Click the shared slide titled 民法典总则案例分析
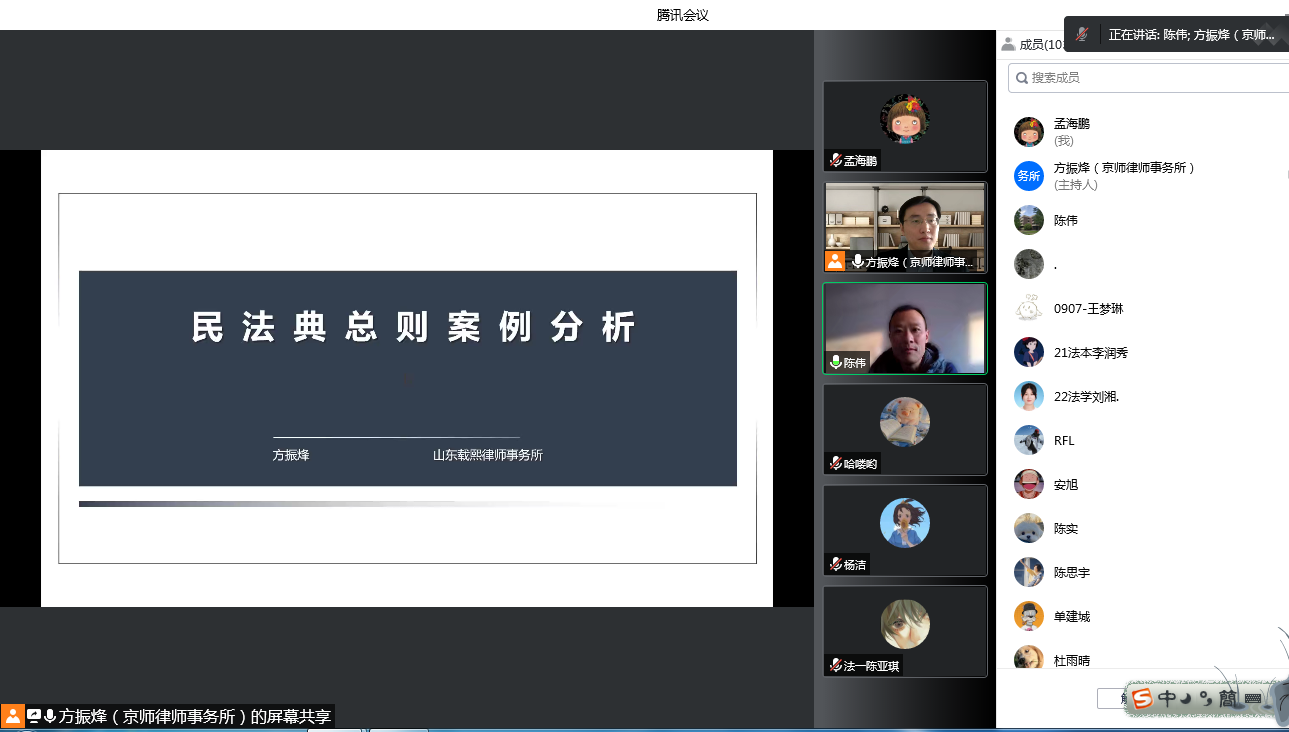 coord(407,378)
